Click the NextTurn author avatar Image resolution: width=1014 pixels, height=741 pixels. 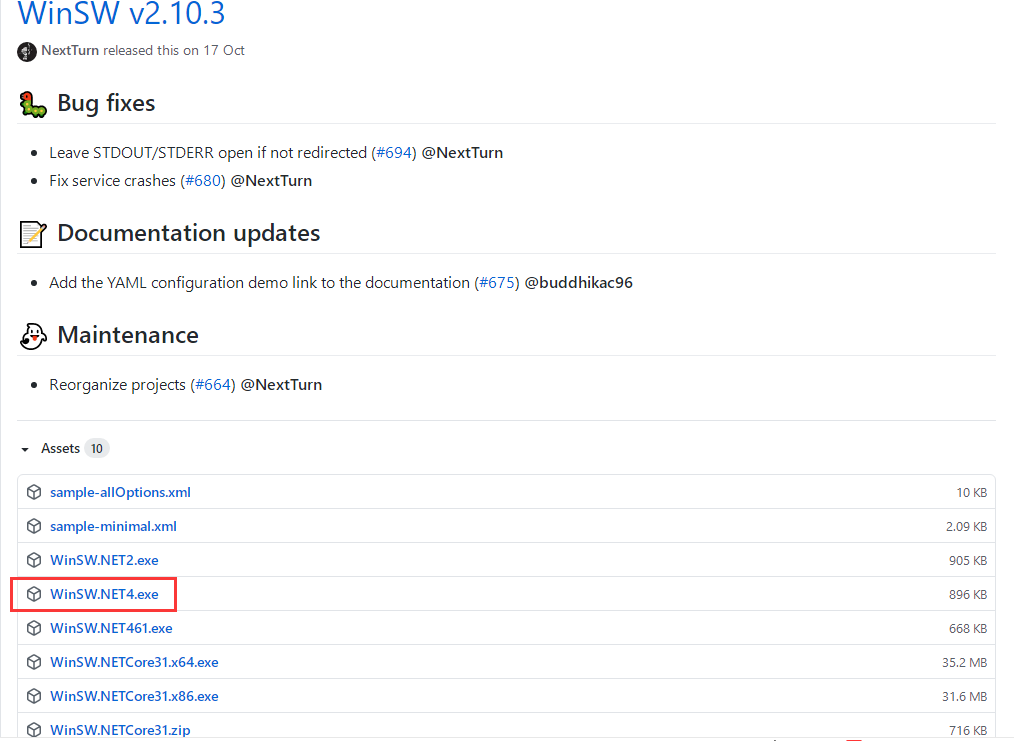[27, 51]
